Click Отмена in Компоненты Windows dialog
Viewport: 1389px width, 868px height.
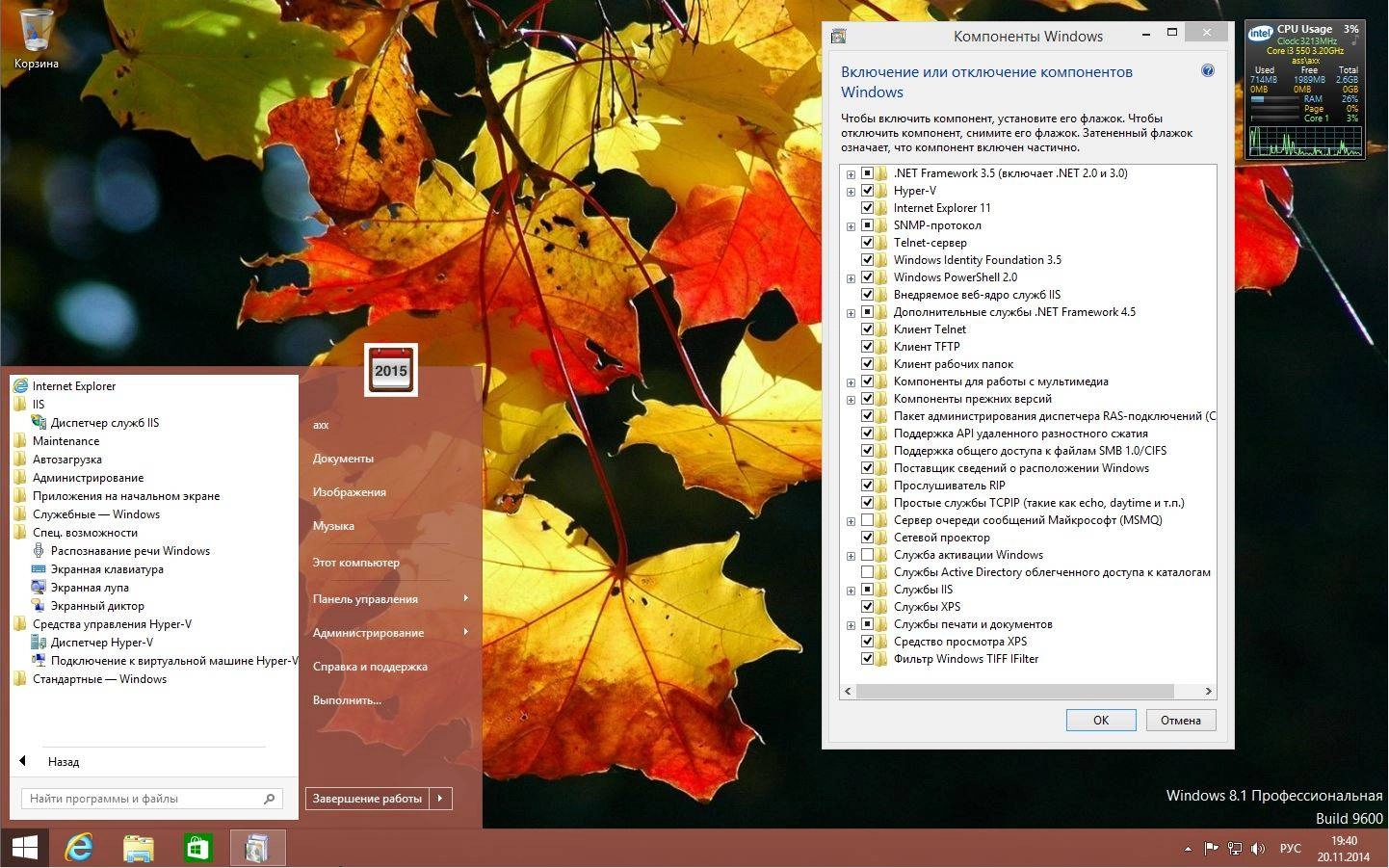click(1181, 721)
